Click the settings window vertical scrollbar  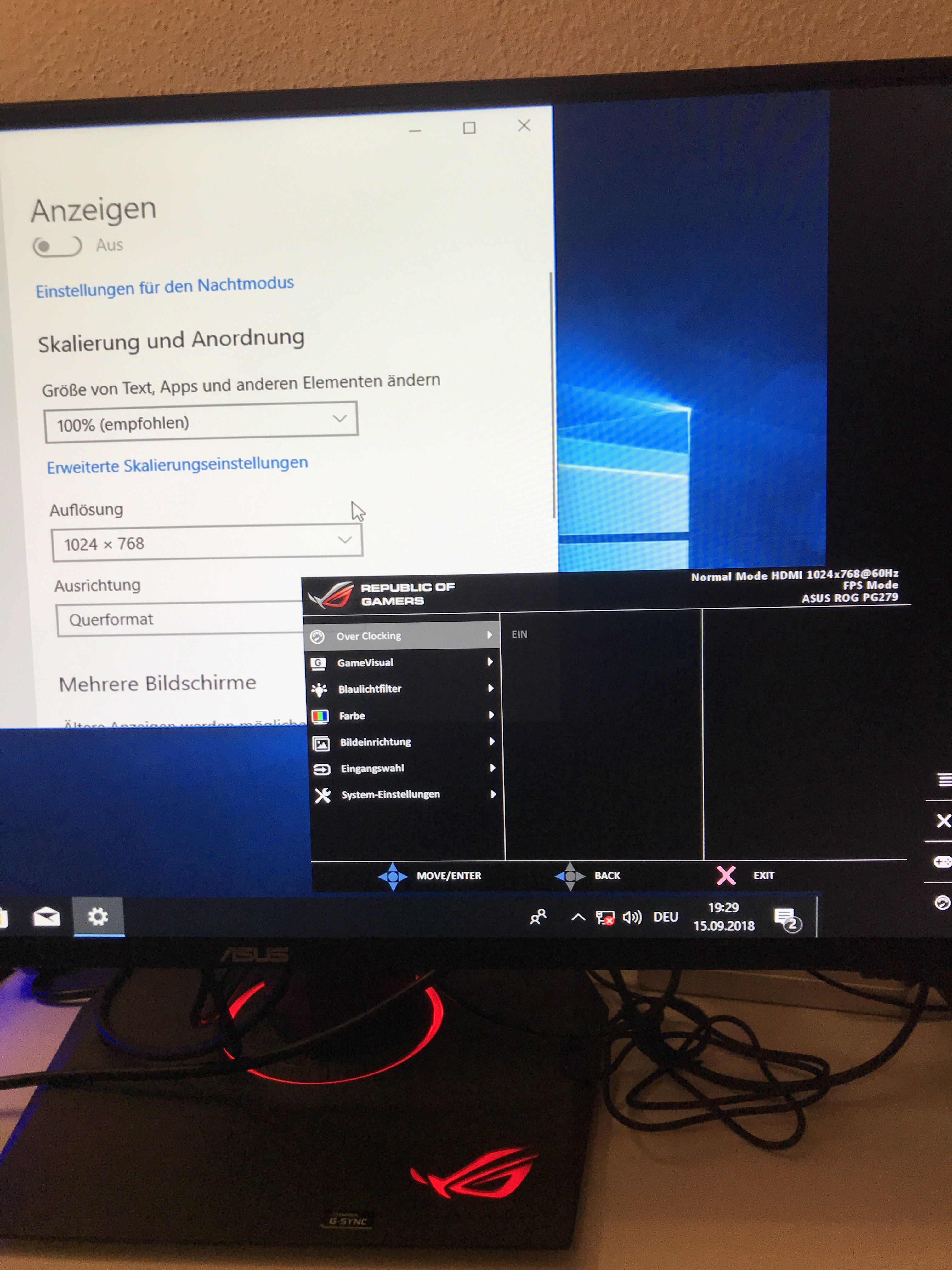[x=552, y=396]
